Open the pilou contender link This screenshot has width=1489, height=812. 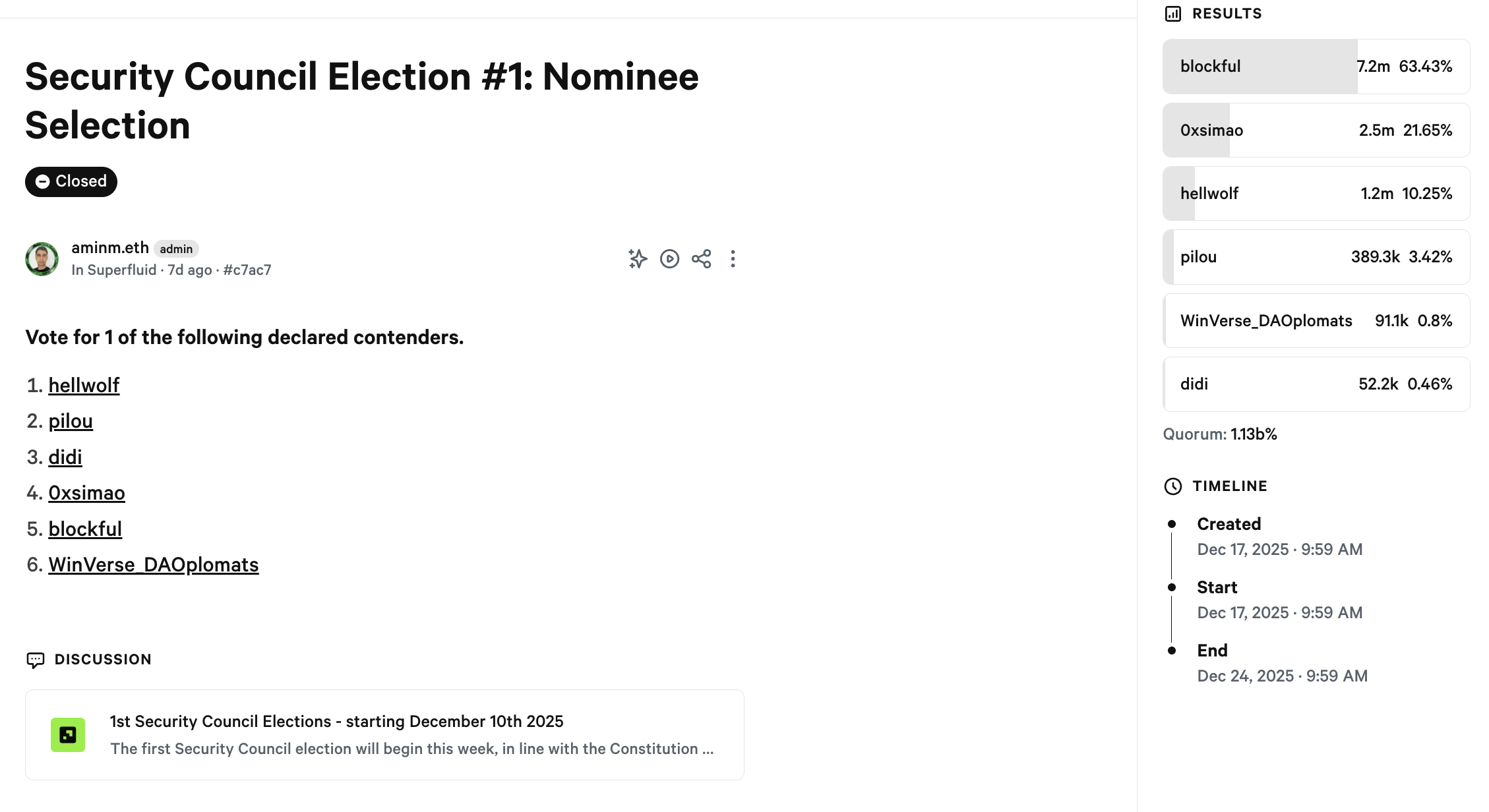coord(71,421)
